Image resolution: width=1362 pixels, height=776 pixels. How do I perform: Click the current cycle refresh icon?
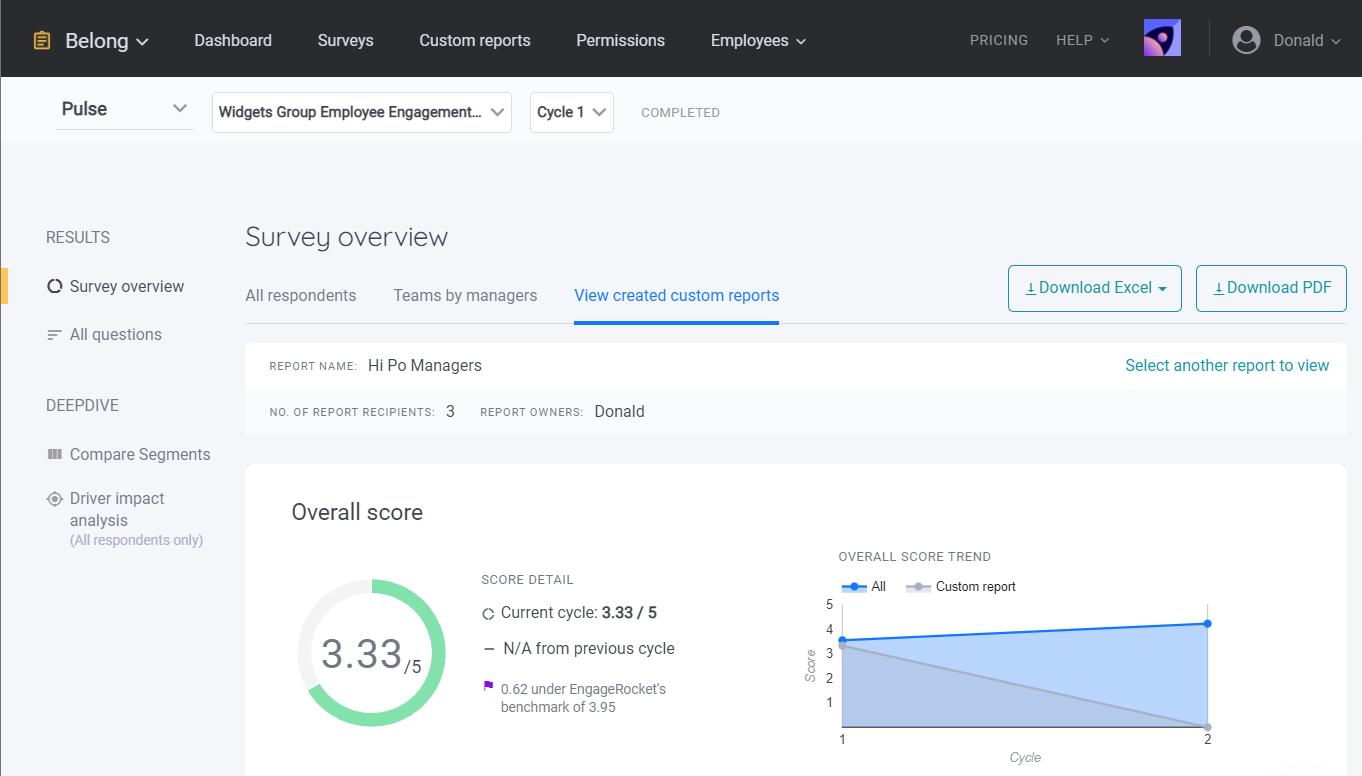click(488, 614)
